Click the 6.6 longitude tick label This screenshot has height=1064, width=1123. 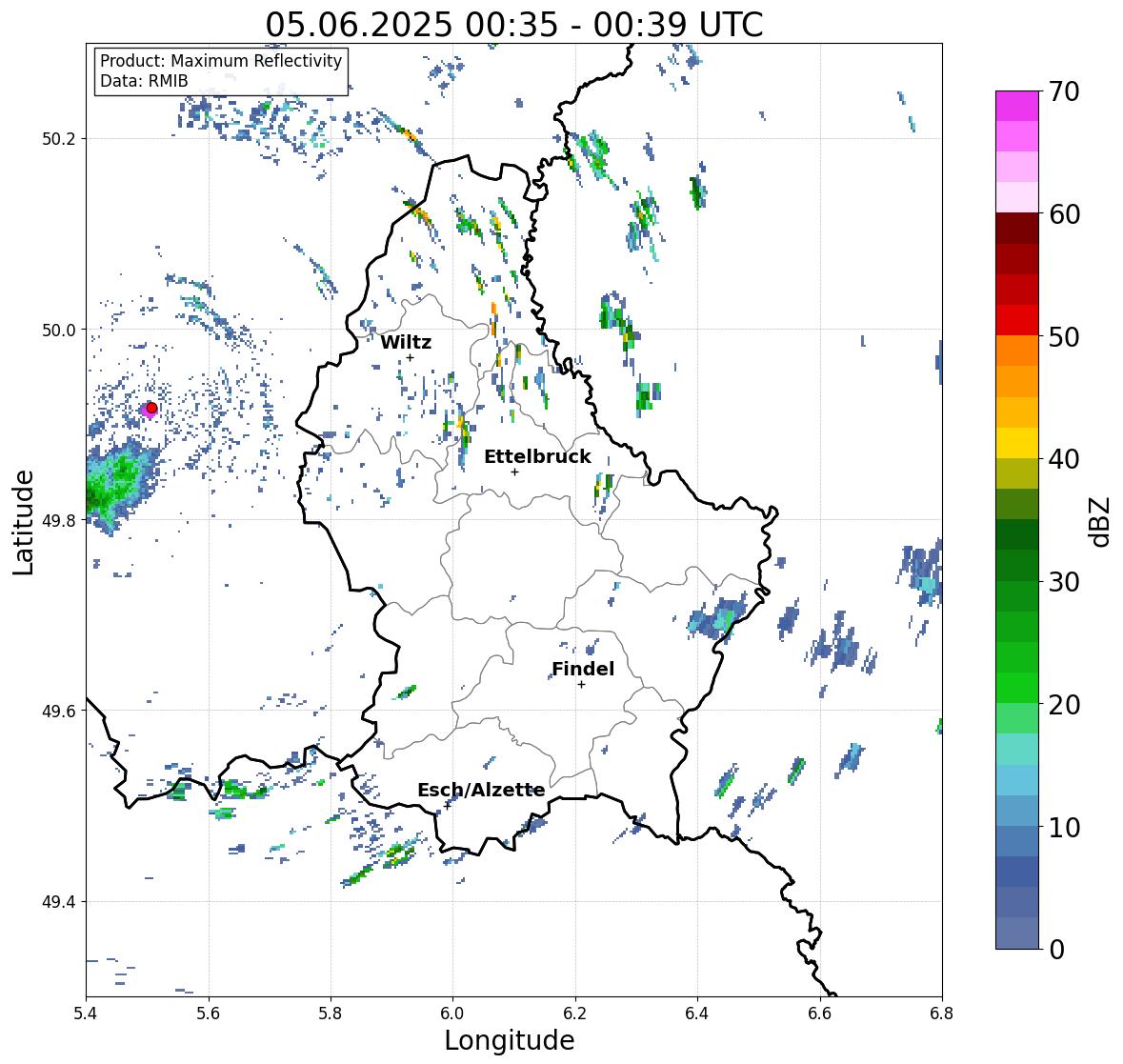tap(819, 1014)
